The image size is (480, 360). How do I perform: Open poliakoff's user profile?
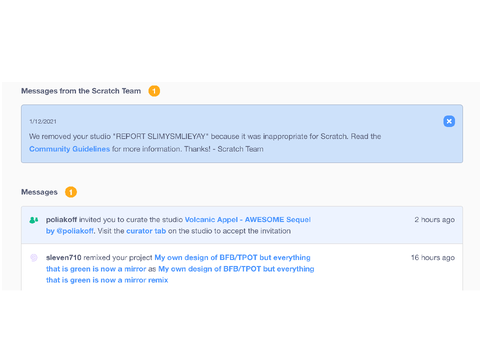[61, 220]
